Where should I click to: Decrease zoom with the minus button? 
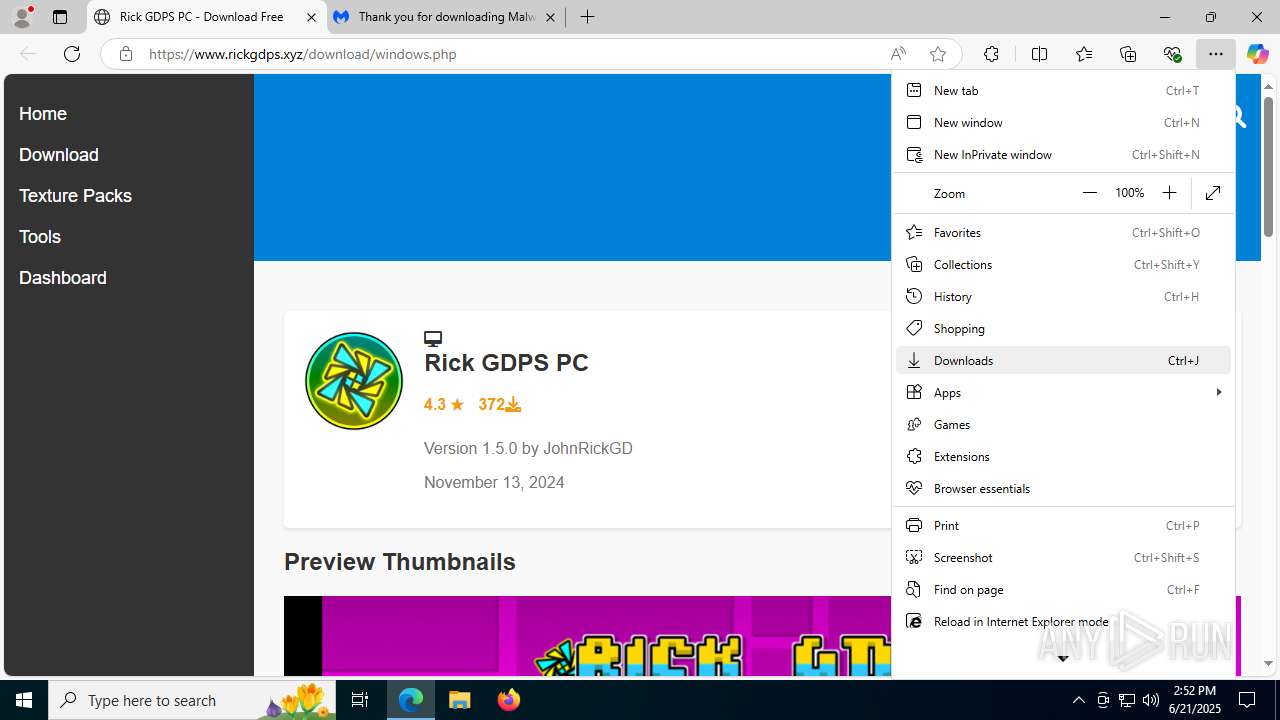point(1090,193)
